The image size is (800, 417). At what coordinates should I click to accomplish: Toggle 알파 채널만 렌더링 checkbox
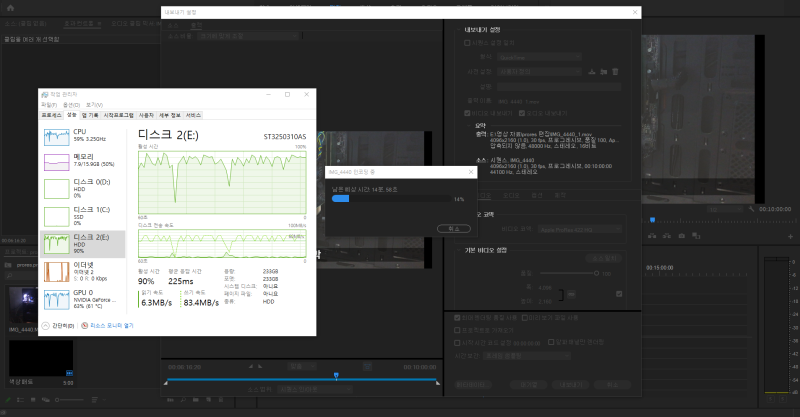pyautogui.click(x=551, y=342)
